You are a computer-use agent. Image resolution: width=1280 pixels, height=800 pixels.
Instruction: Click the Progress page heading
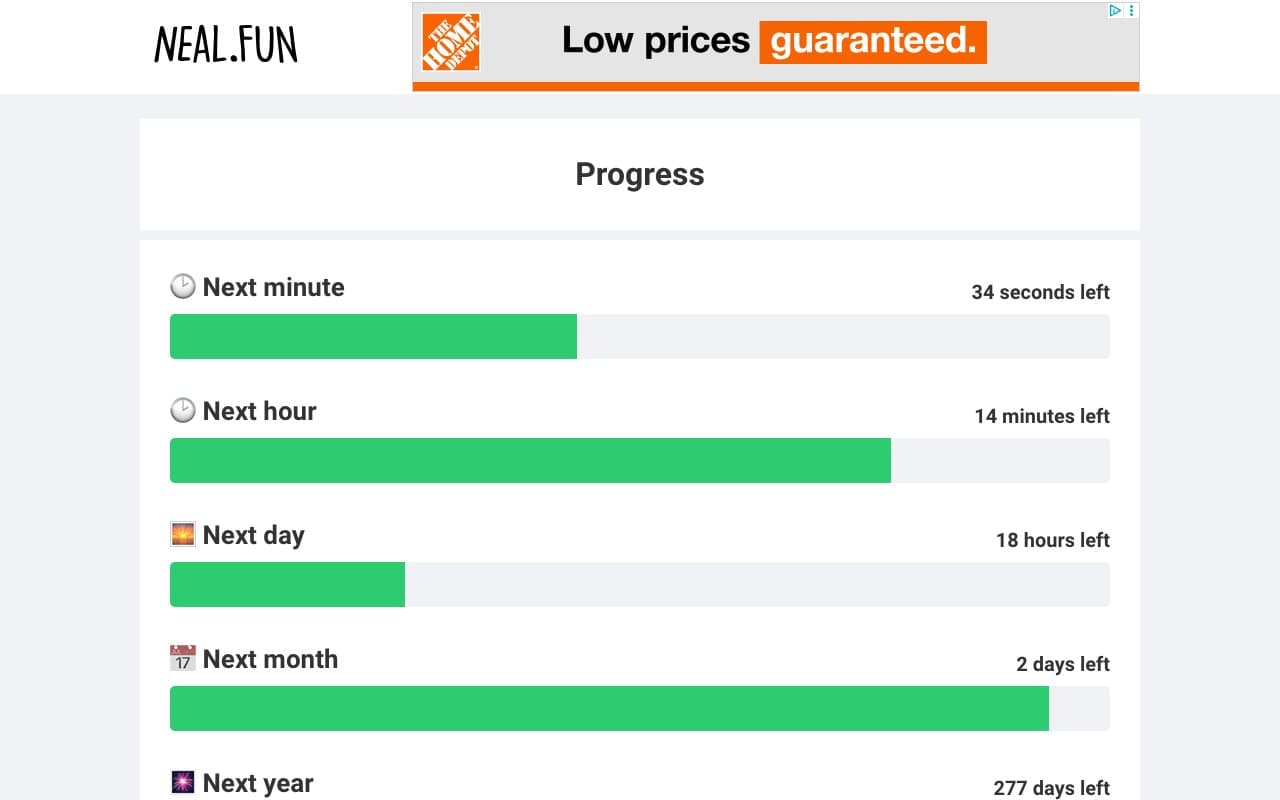coord(640,174)
